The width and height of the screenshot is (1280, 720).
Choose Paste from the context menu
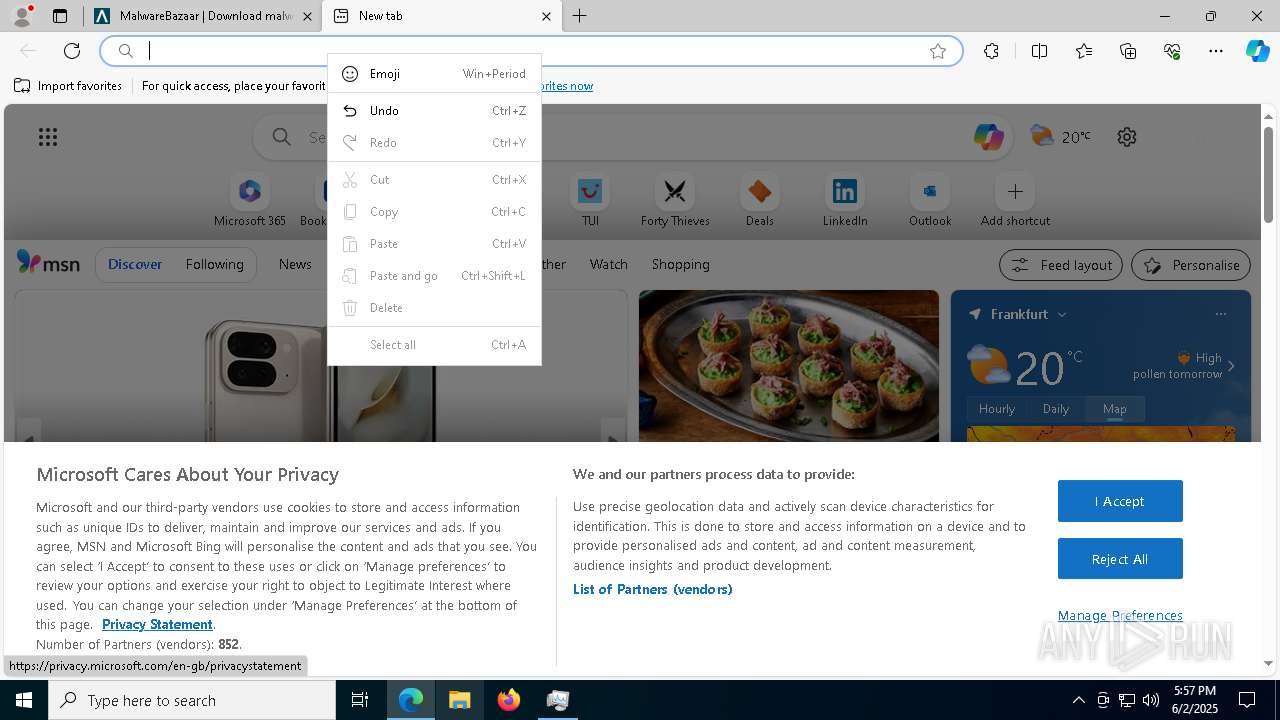434,244
